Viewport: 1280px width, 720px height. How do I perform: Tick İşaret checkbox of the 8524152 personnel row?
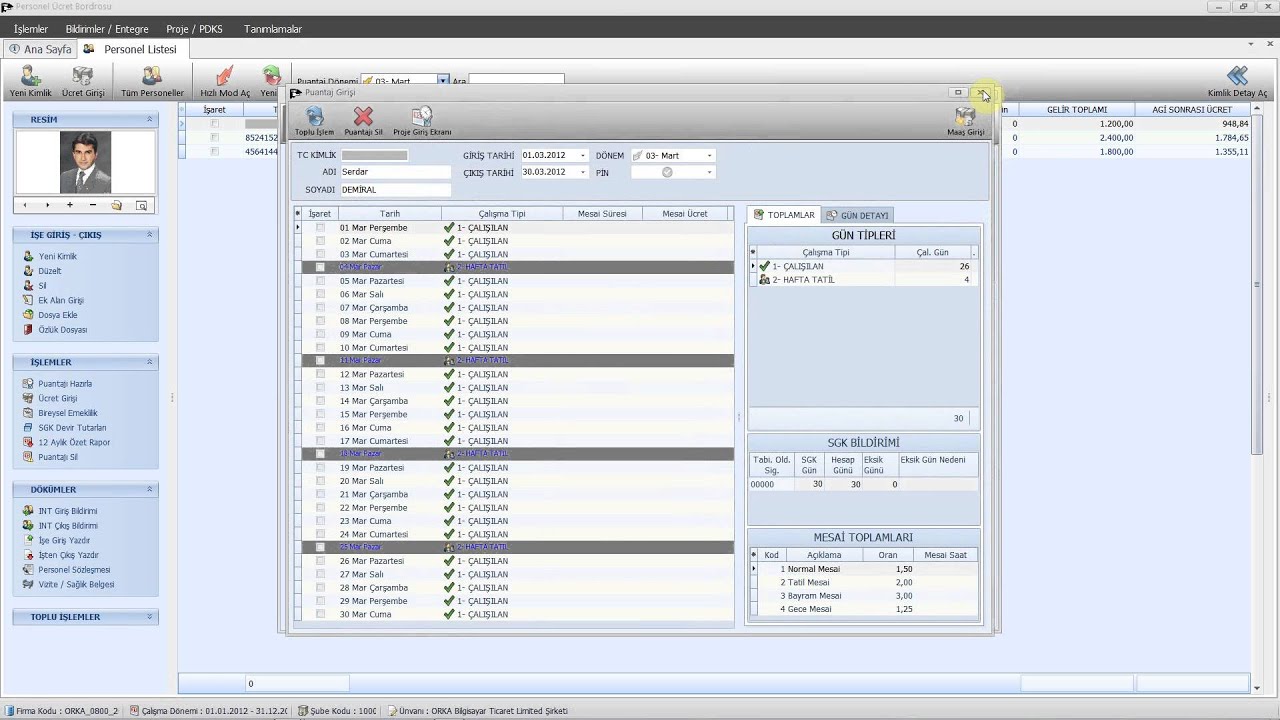pyautogui.click(x=214, y=138)
